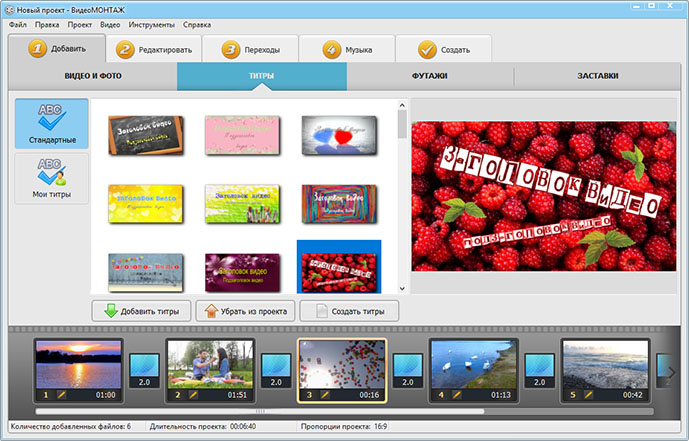The image size is (689, 441).
Task: Click the pencil edit icon on clip 1
Action: [x=62, y=395]
